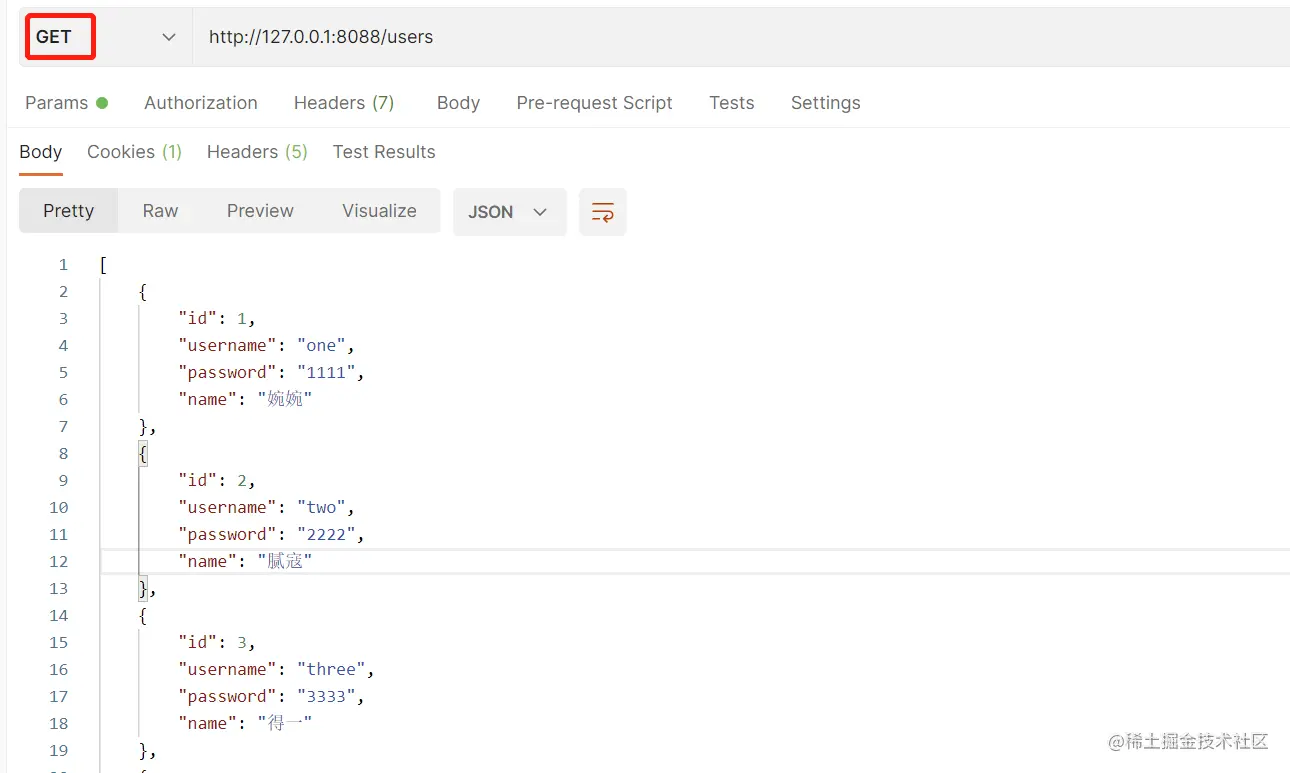
Task: Open the Pre-request Script tab
Action: tap(594, 103)
